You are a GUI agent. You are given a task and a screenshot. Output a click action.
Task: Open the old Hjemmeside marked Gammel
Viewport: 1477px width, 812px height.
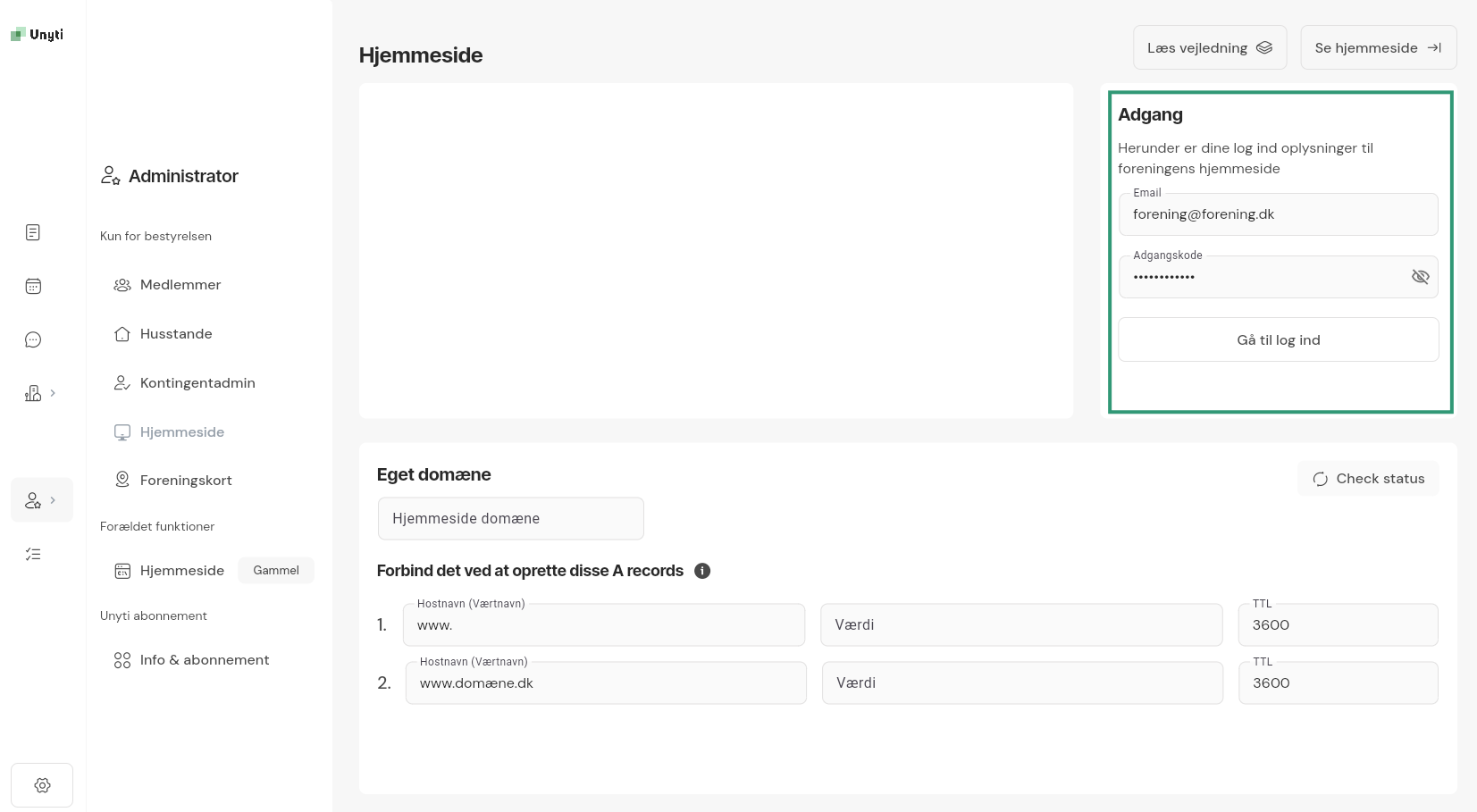click(181, 571)
